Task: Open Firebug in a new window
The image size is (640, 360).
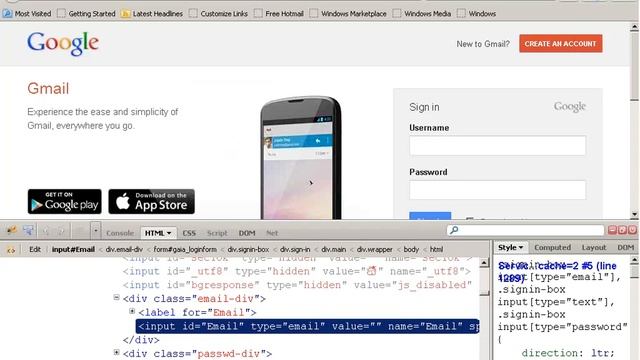Action: pos(622,230)
